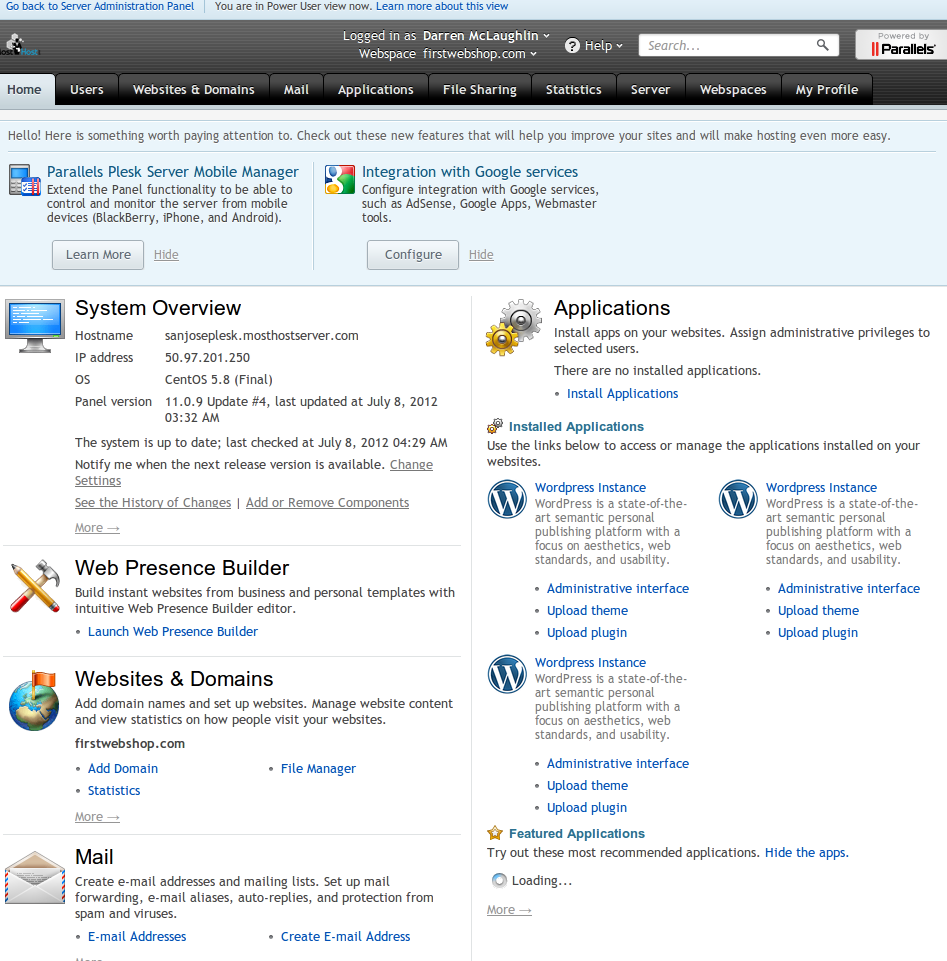This screenshot has width=947, height=961.
Task: Click the Plesk Mobile Manager icon
Action: click(x=25, y=180)
